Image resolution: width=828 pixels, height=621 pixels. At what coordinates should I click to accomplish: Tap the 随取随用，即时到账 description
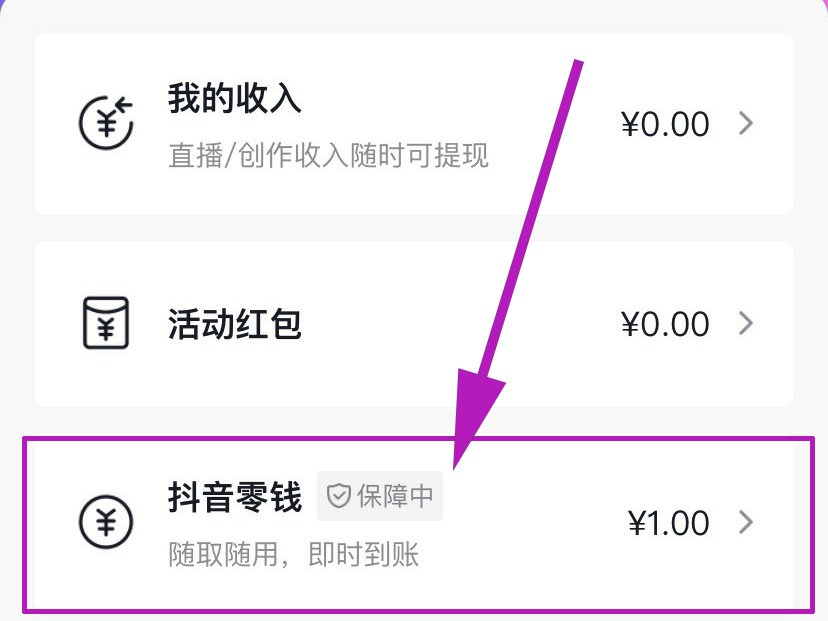click(x=293, y=554)
